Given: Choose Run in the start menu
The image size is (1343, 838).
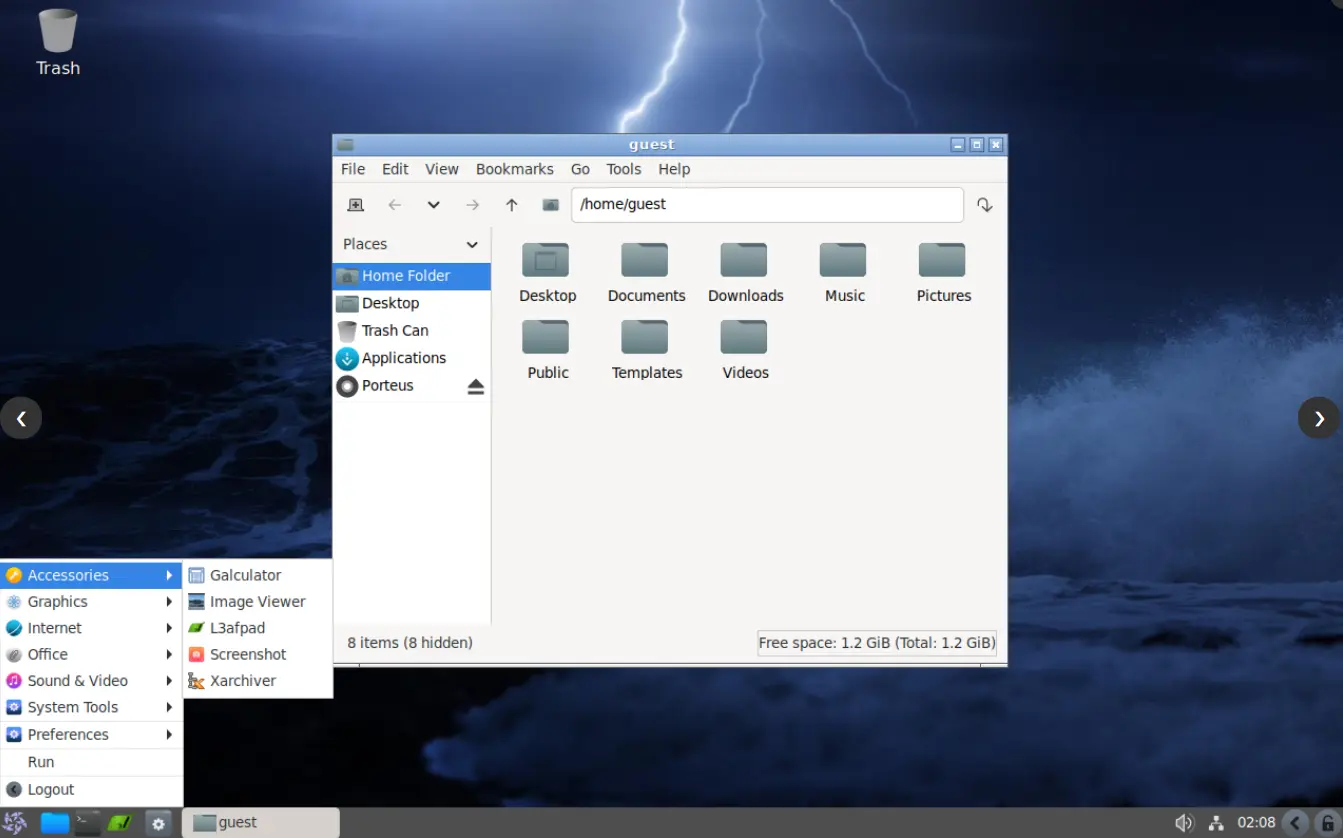Looking at the screenshot, I should tap(91, 762).
